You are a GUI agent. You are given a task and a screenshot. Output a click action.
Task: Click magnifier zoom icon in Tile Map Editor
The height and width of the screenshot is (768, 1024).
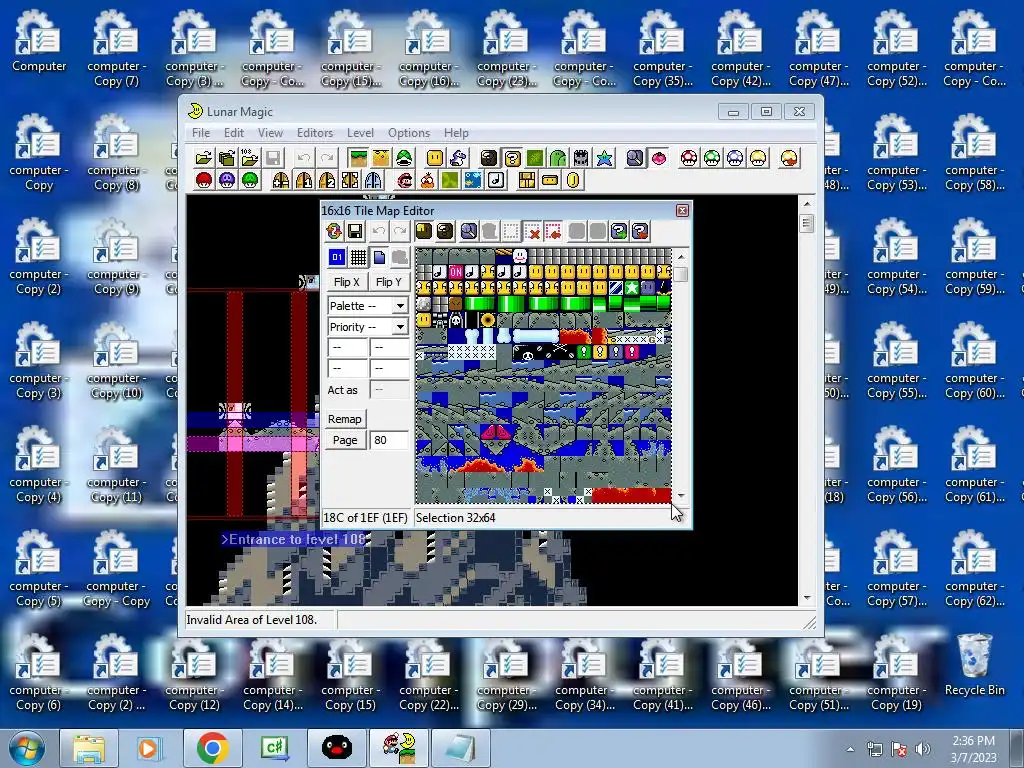coord(468,231)
